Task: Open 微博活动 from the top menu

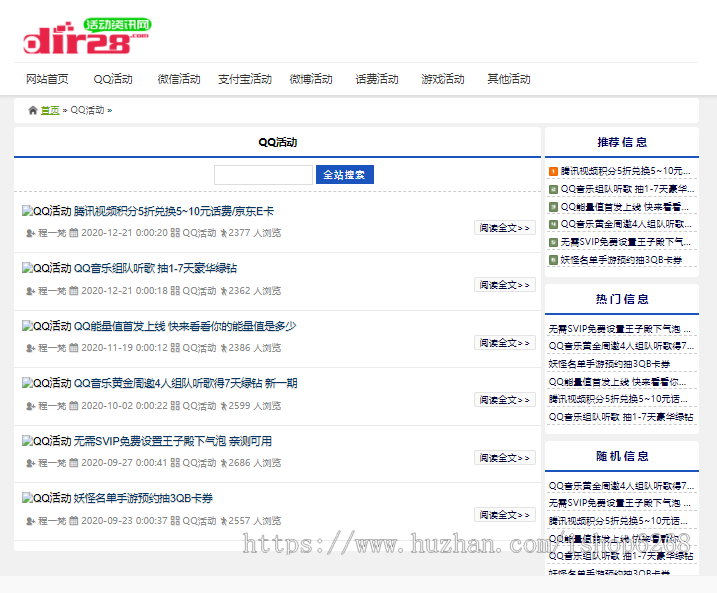Action: pyautogui.click(x=311, y=79)
